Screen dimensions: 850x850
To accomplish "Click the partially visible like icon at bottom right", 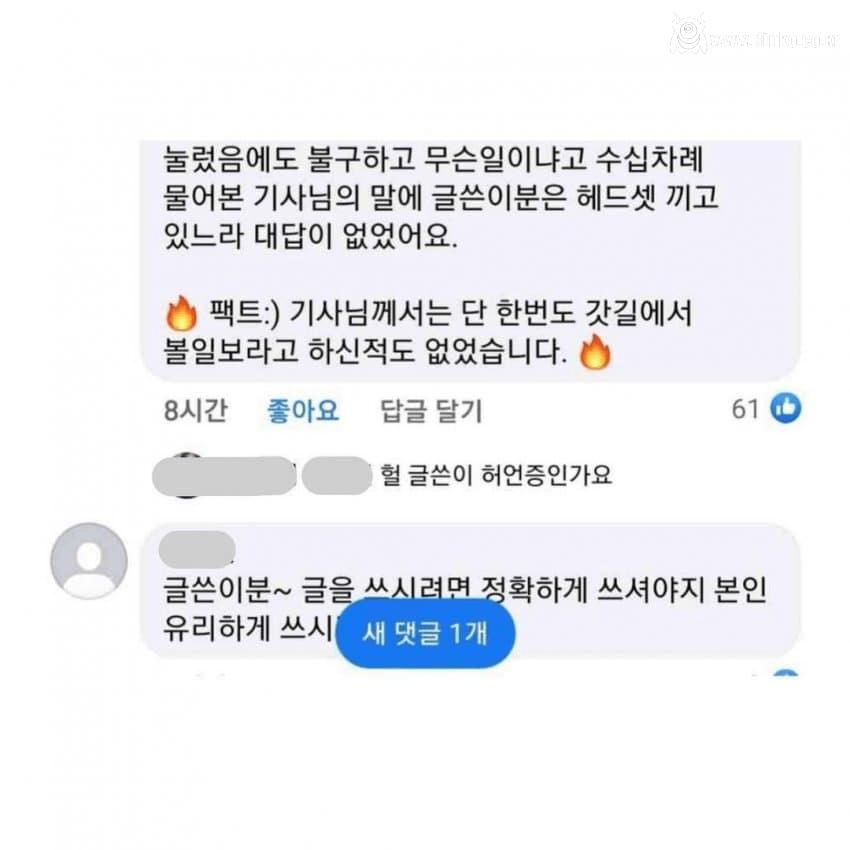I will pyautogui.click(x=785, y=673).
